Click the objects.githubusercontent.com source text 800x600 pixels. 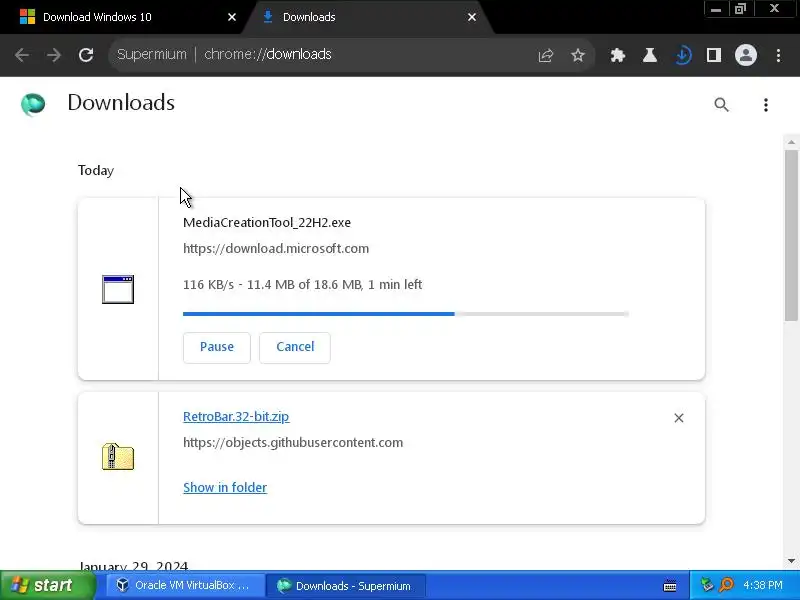coord(293,442)
